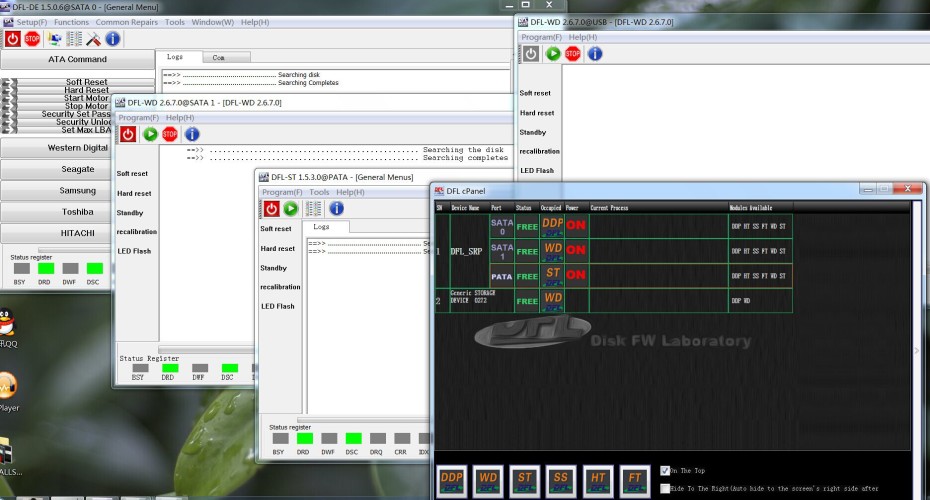Viewport: 930px width, 500px height.
Task: Select the Logs tab in DFL-ST PATA window
Action: (326, 227)
